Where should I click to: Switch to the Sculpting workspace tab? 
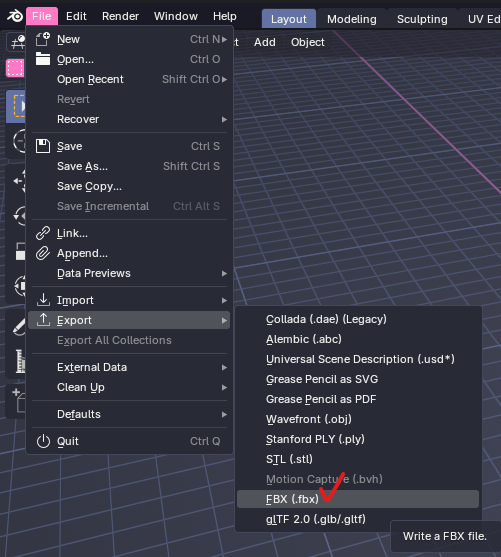(422, 19)
